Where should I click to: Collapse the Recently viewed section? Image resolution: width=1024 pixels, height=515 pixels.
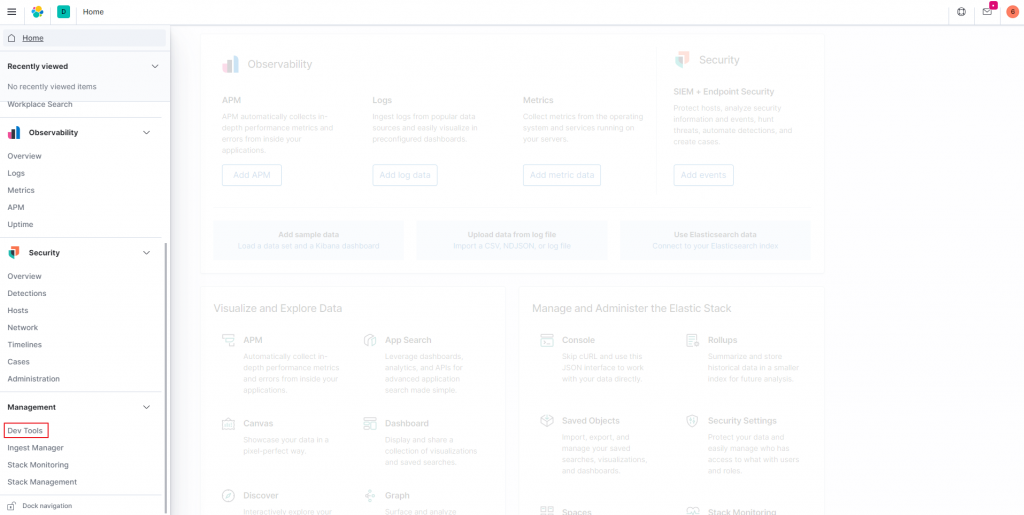tap(155, 66)
